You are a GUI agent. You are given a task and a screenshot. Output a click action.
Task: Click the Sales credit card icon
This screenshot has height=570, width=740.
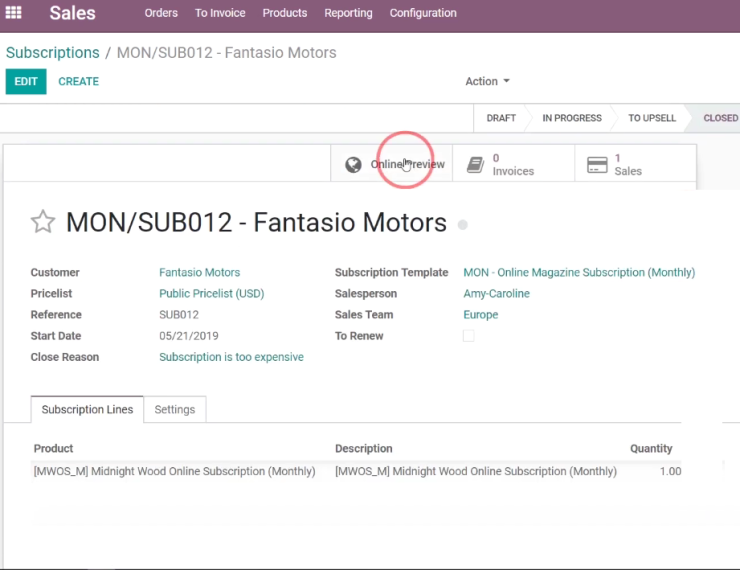pos(597,165)
